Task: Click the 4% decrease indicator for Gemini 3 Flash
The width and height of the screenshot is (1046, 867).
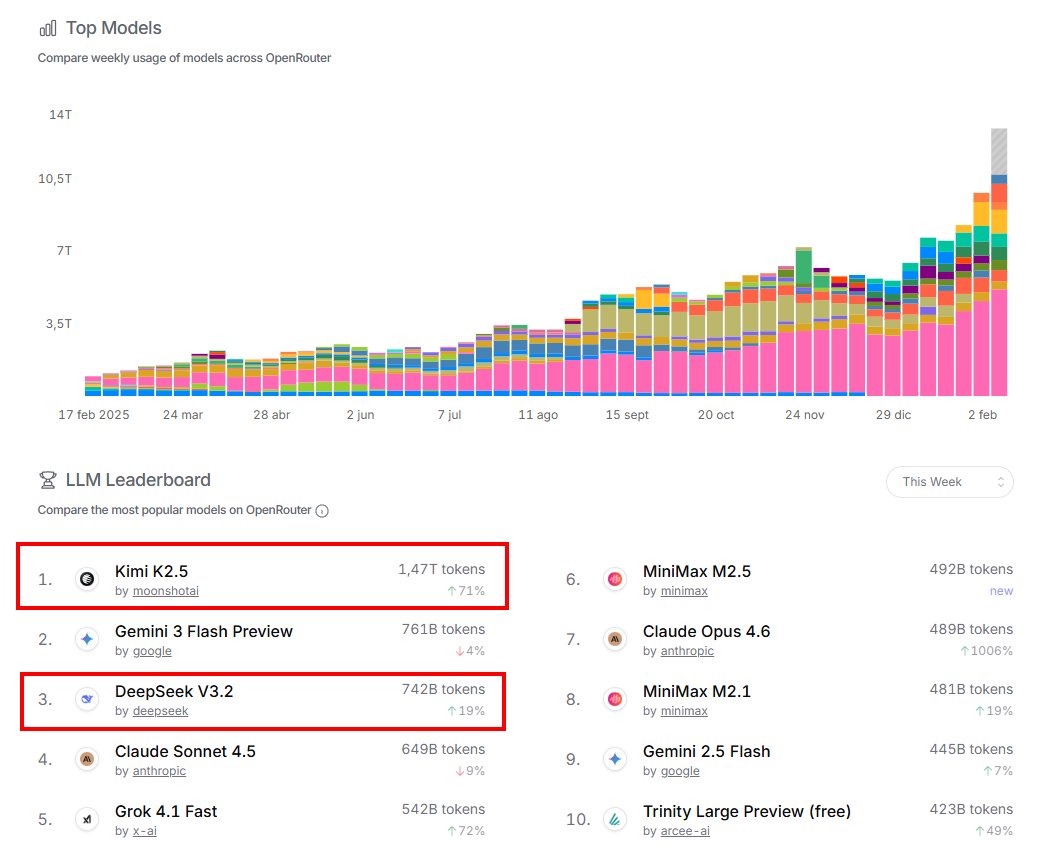Action: click(470, 651)
